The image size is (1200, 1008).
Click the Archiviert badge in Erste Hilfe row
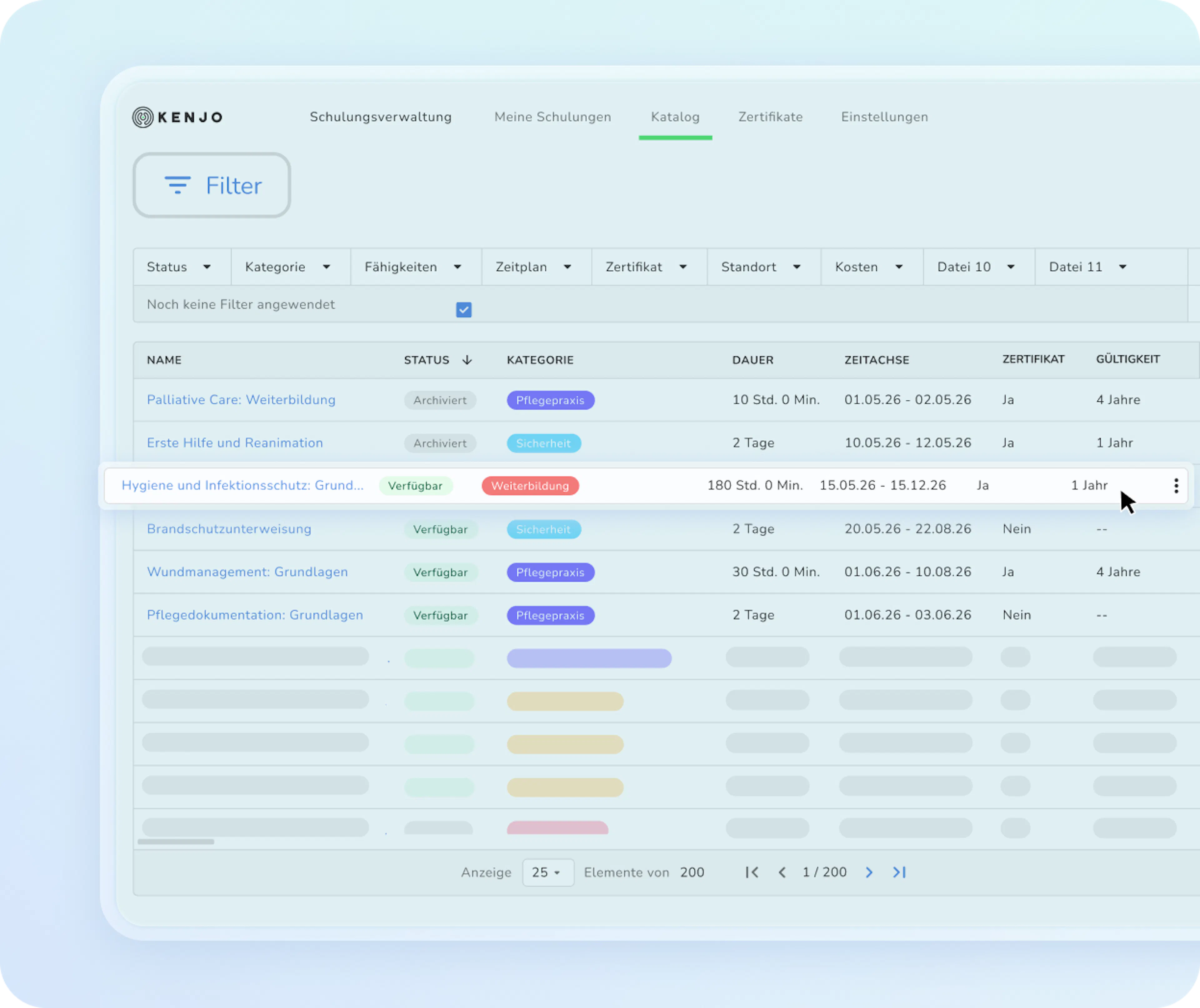pyautogui.click(x=440, y=443)
